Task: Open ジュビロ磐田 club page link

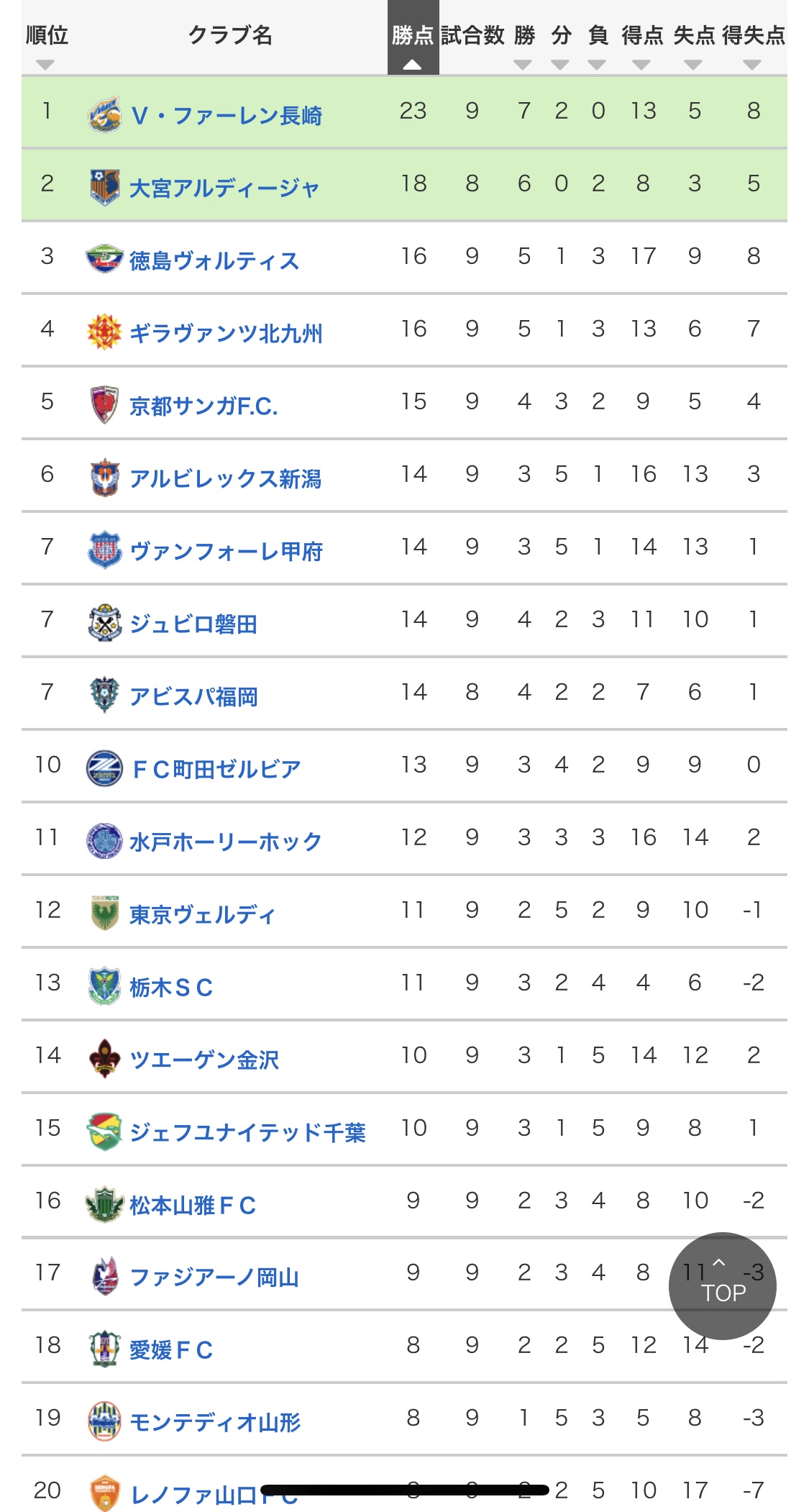Action: click(193, 624)
